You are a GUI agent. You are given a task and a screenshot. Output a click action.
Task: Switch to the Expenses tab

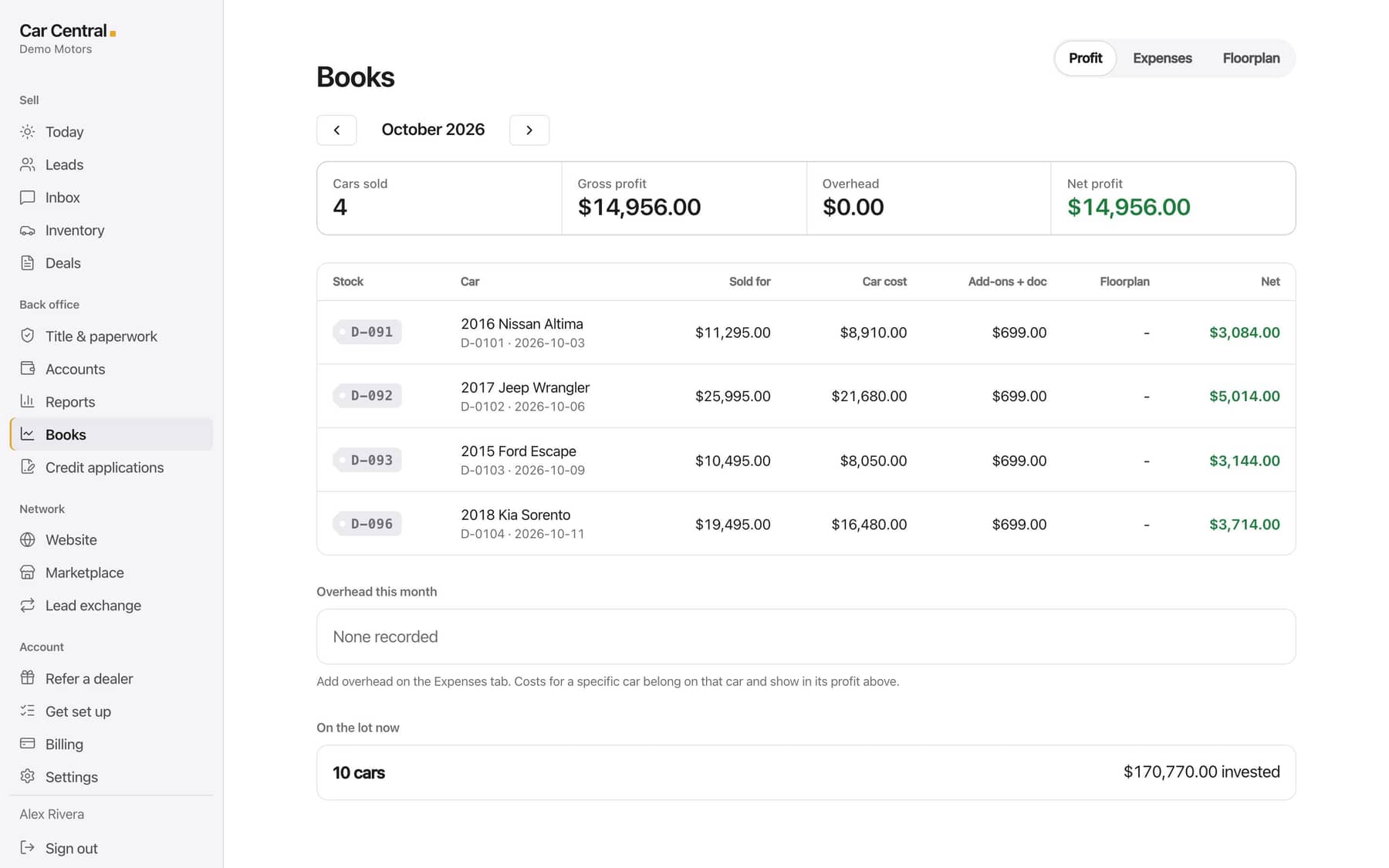click(x=1162, y=59)
